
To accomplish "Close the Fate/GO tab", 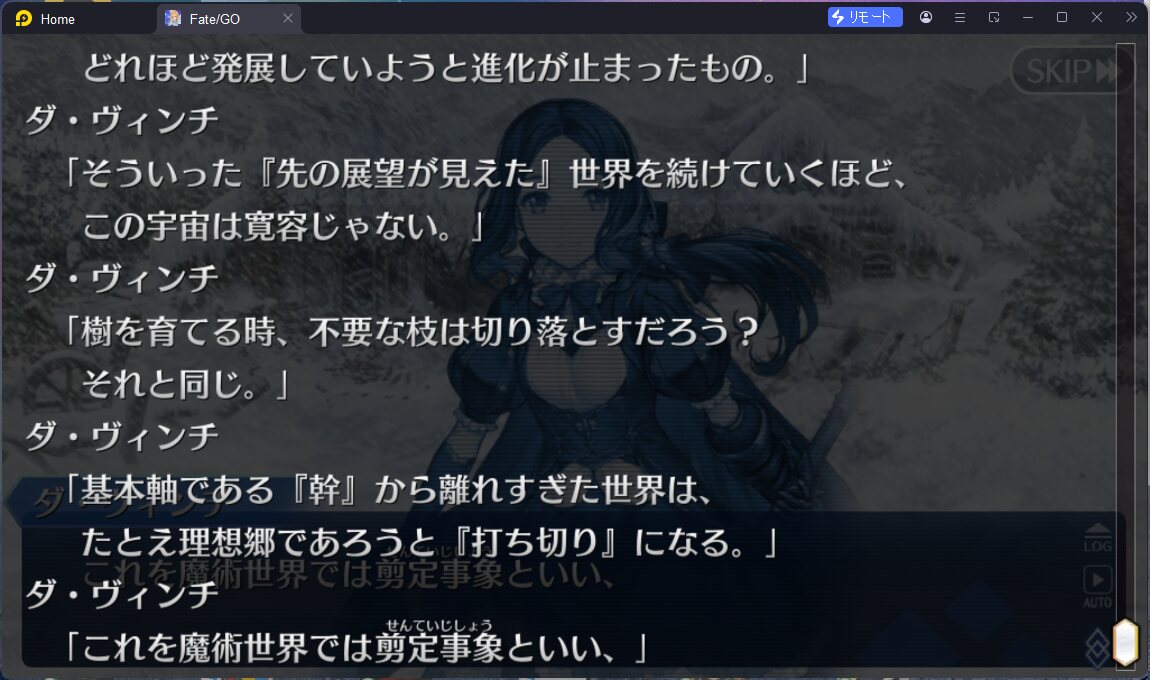I will pyautogui.click(x=288, y=18).
